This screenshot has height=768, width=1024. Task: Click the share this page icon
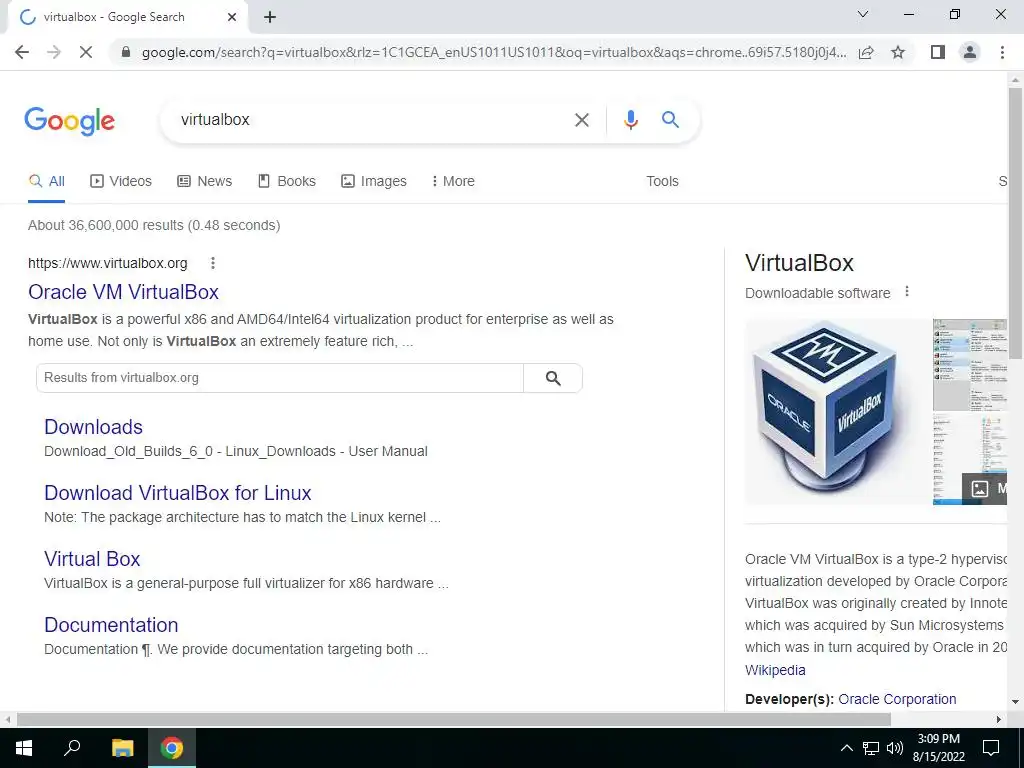pos(866,52)
